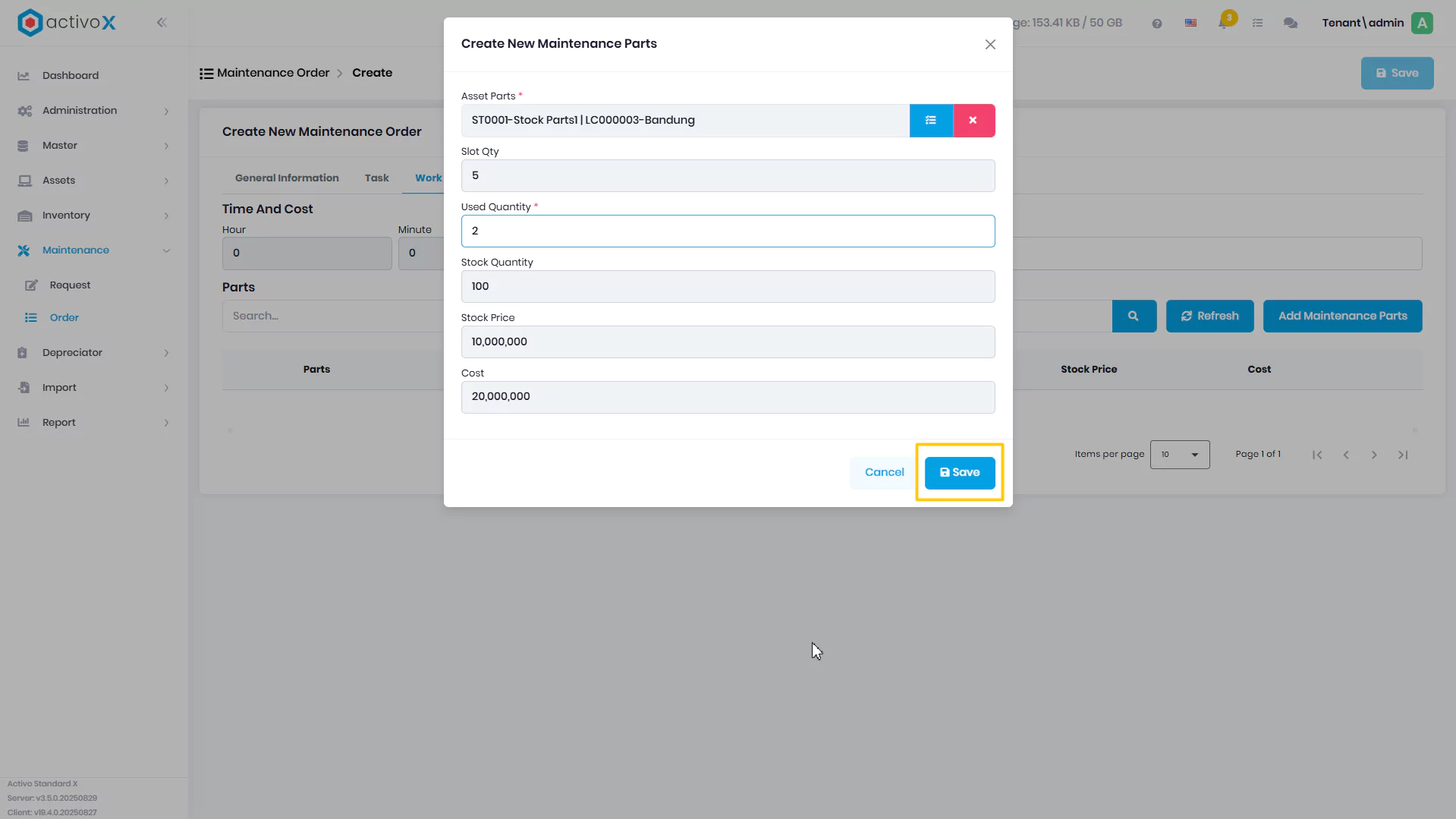
Task: Open the Order submenu item
Action: [64, 318]
